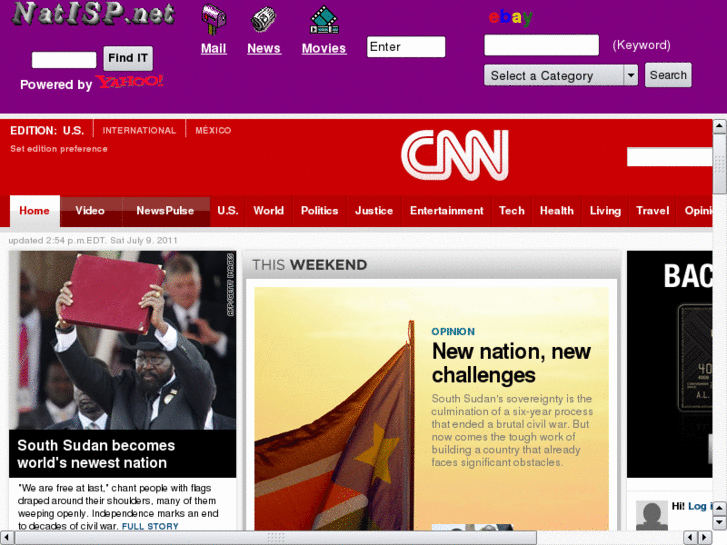
Task: Click the South Sudan president photo
Action: point(122,340)
